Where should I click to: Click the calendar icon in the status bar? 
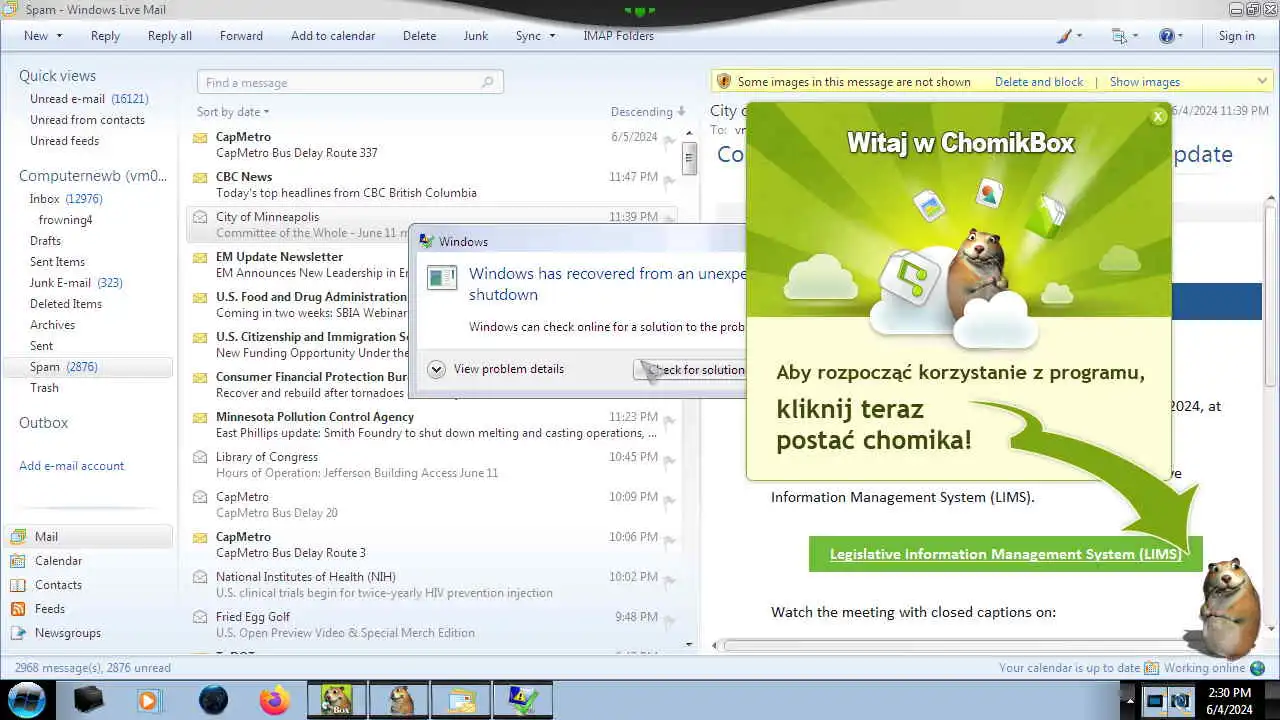point(1152,668)
